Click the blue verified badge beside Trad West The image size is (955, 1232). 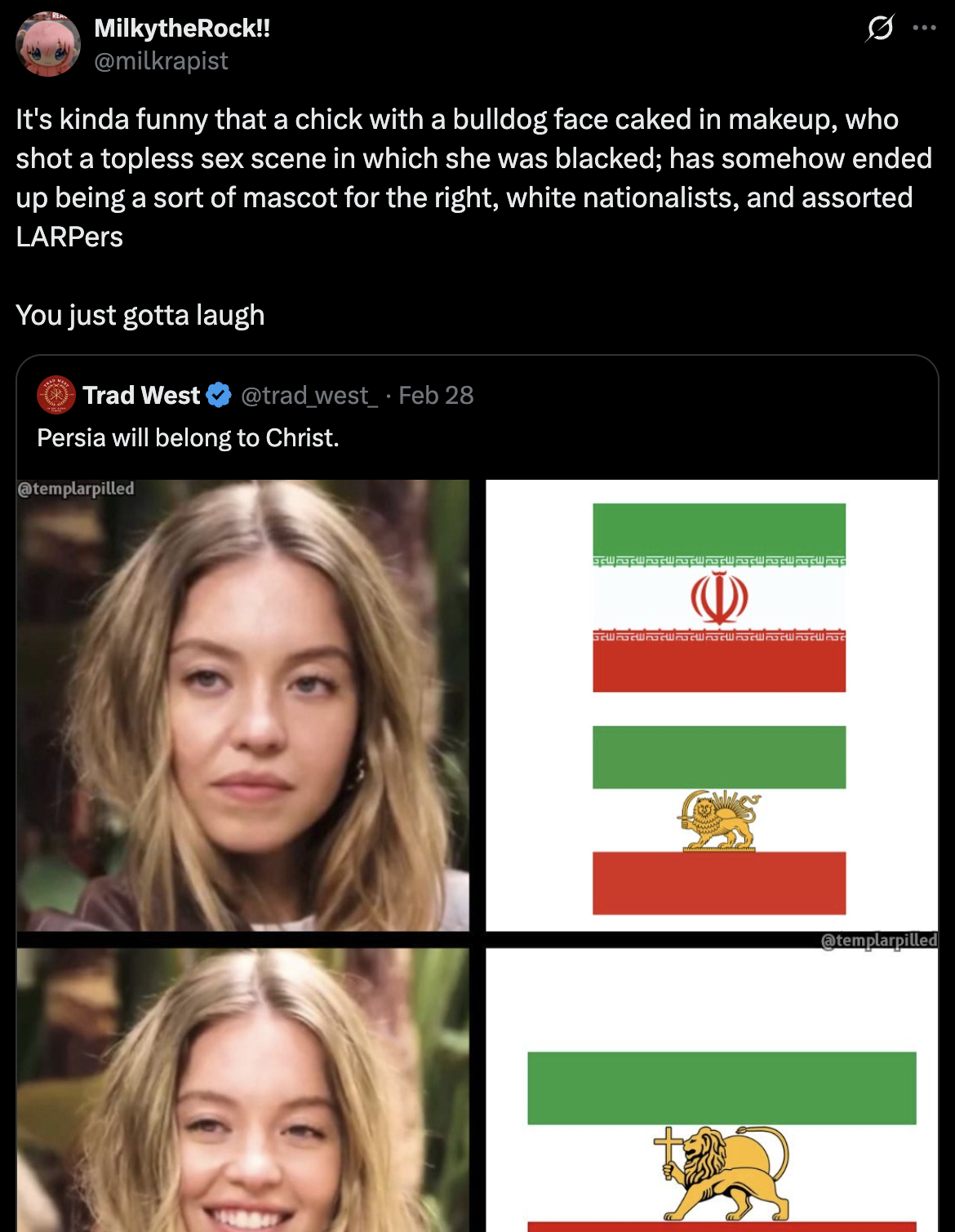(219, 395)
